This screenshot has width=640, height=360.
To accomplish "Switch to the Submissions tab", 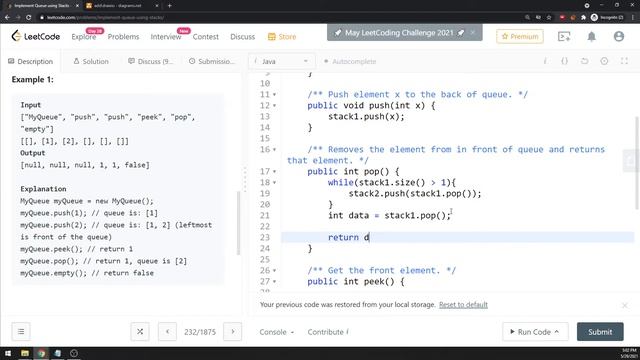I will click(x=212, y=61).
